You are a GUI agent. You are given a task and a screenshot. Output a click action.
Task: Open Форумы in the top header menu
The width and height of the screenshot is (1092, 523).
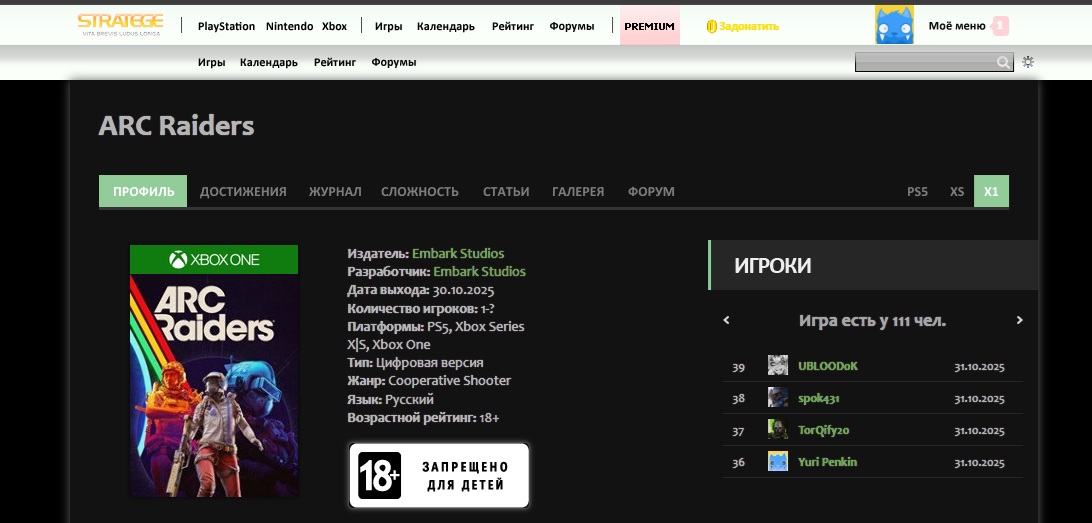[572, 26]
